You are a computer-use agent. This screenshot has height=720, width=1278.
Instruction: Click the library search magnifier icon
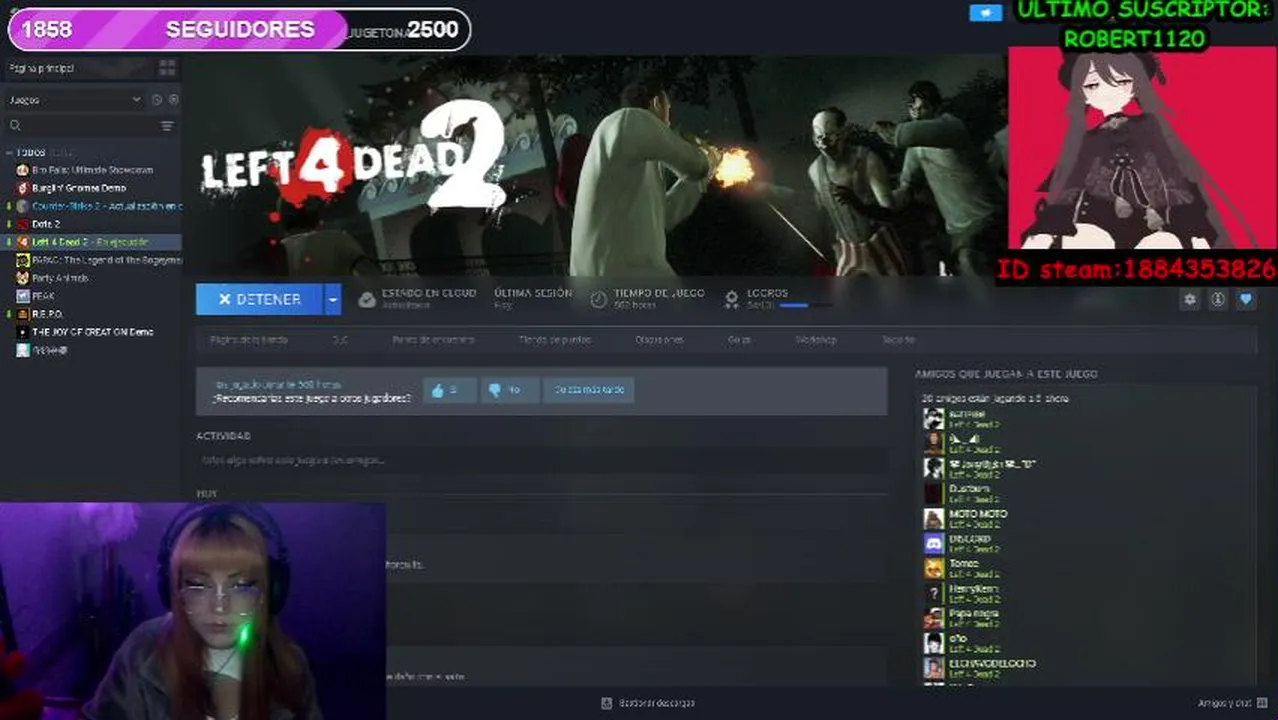[x=15, y=126]
